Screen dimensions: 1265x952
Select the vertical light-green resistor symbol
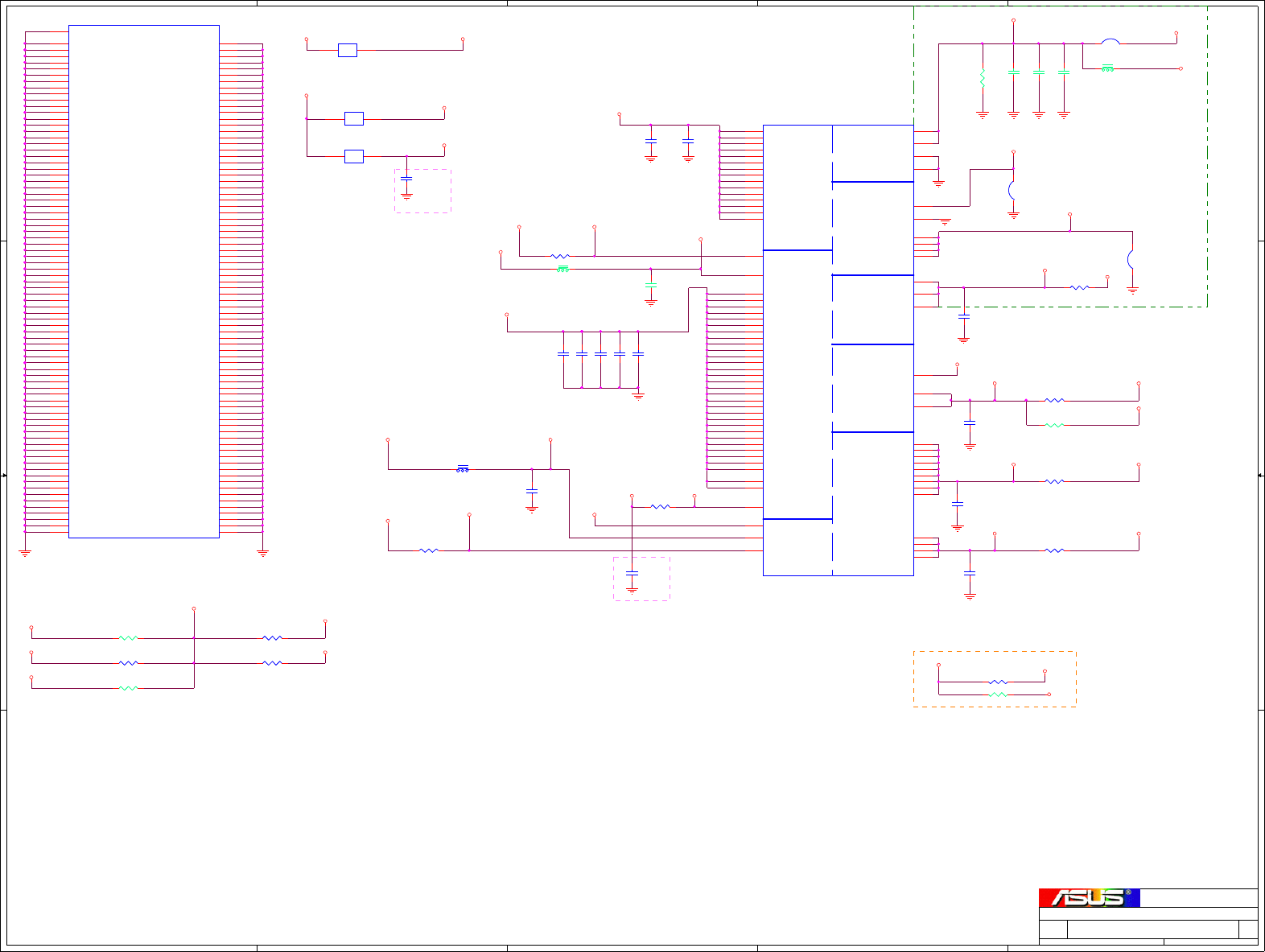(x=983, y=78)
